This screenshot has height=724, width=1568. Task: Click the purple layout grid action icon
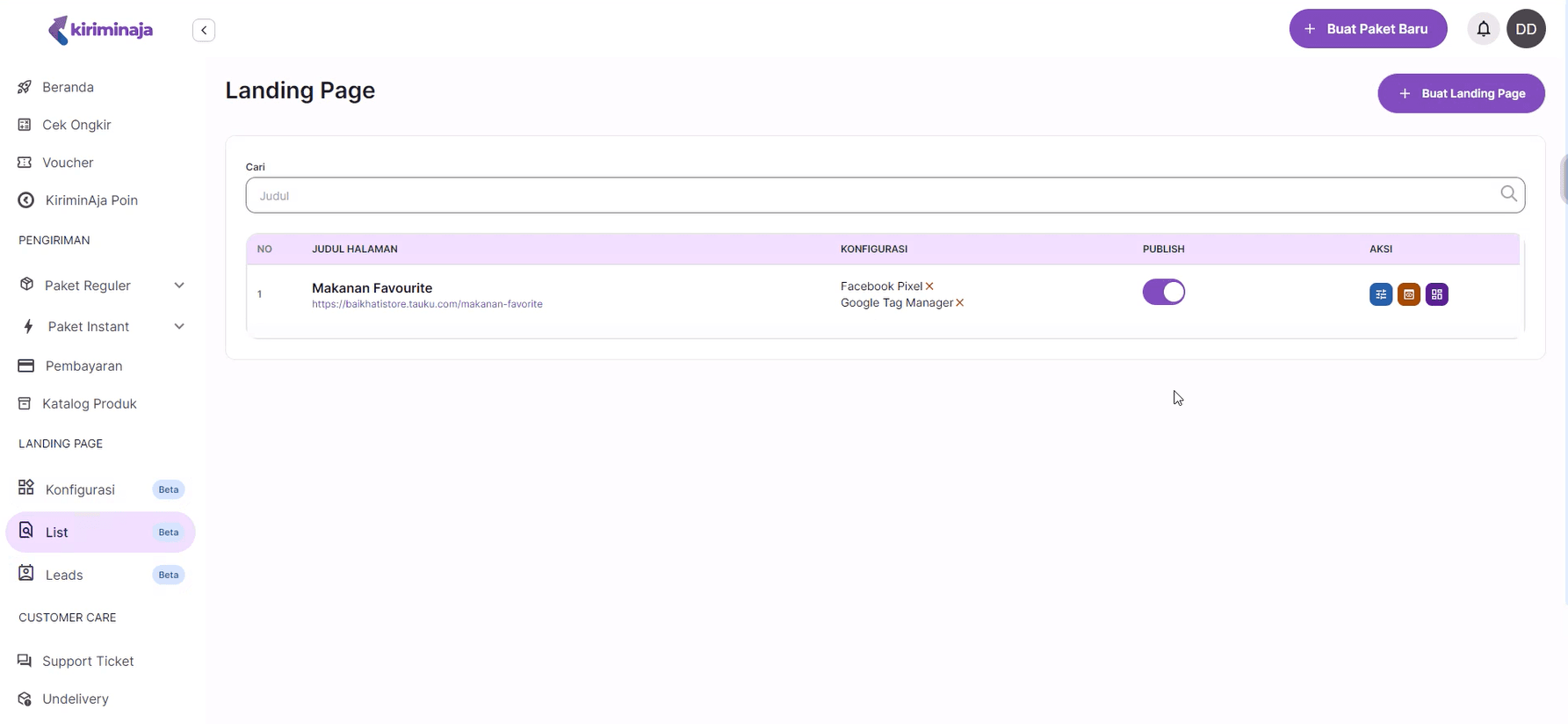[1436, 294]
